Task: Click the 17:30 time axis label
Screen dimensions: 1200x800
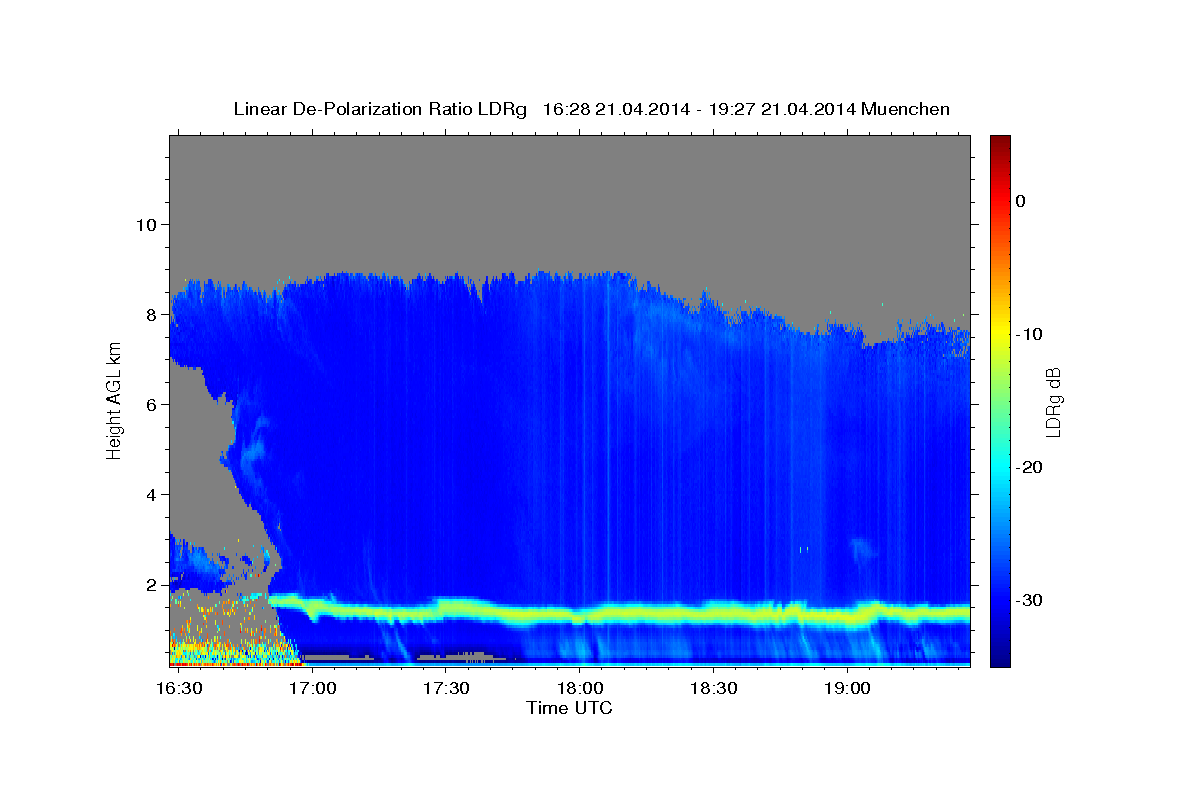Action: click(446, 689)
